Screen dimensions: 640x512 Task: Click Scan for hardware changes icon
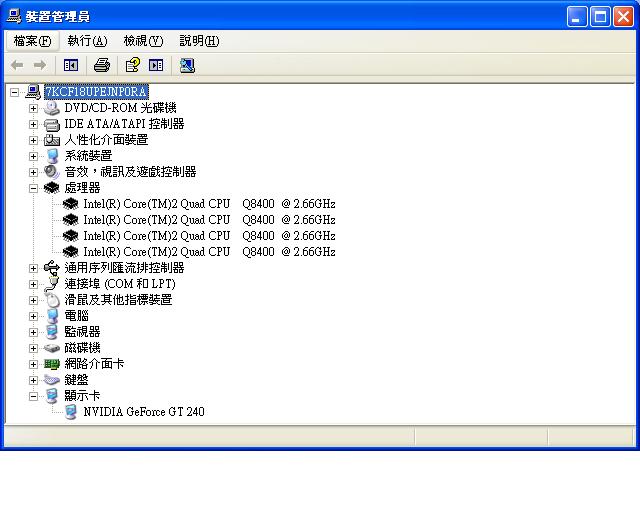click(x=187, y=65)
